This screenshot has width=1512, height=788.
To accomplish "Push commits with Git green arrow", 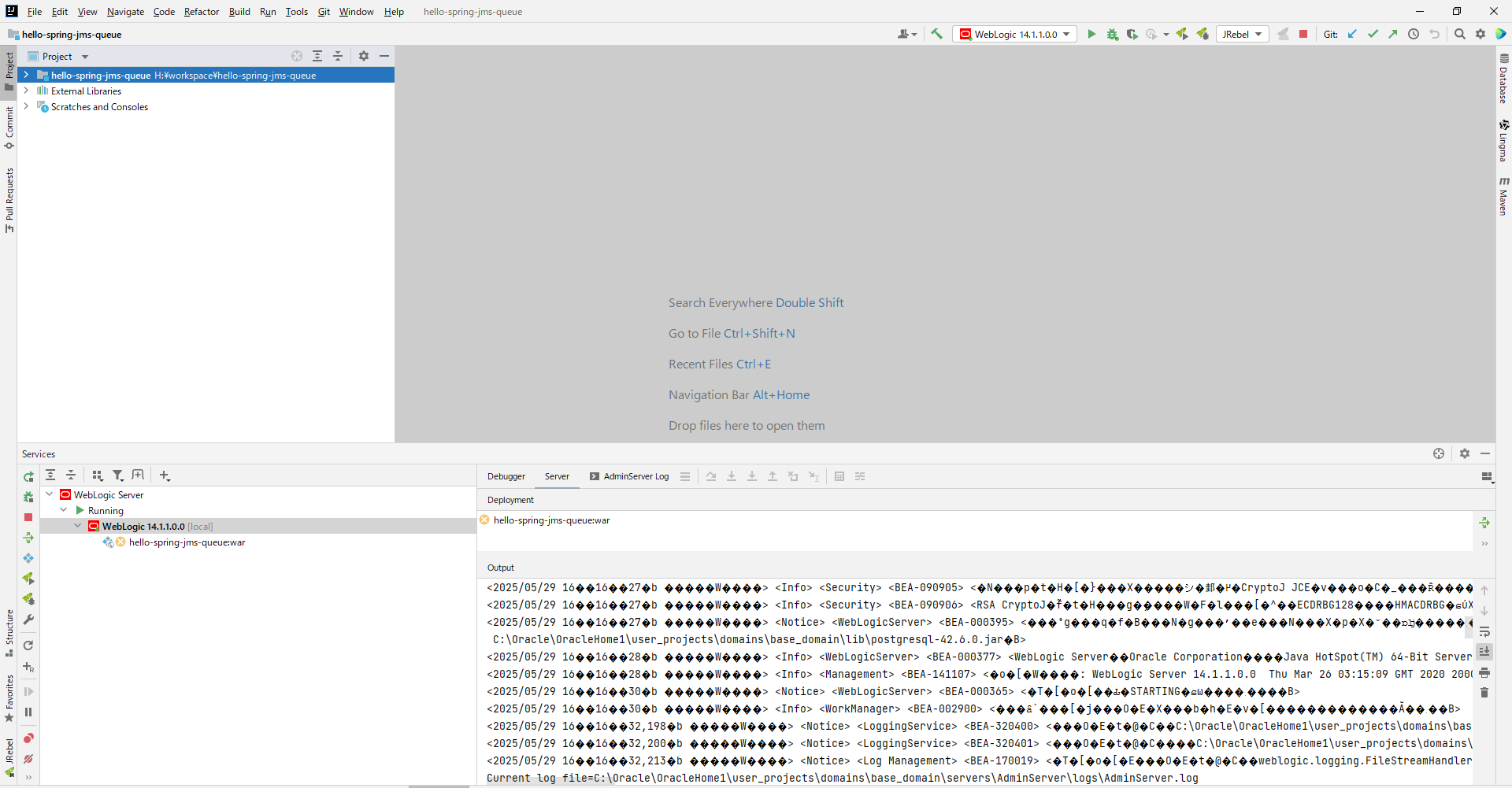I will 1393,34.
